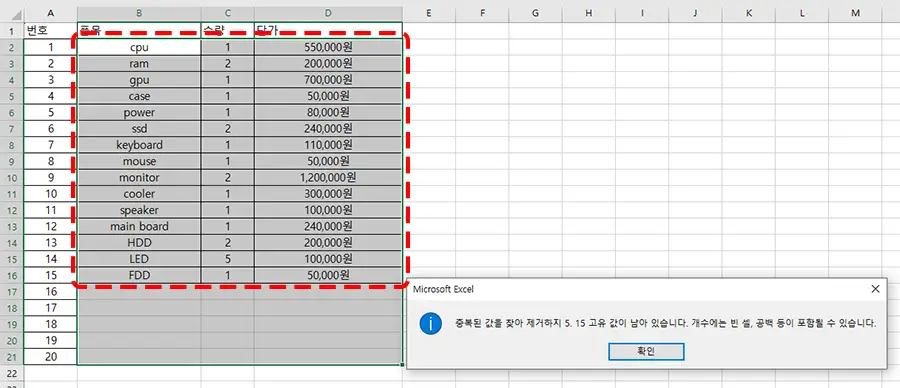Select column D header
The height and width of the screenshot is (388, 900).
coord(328,13)
